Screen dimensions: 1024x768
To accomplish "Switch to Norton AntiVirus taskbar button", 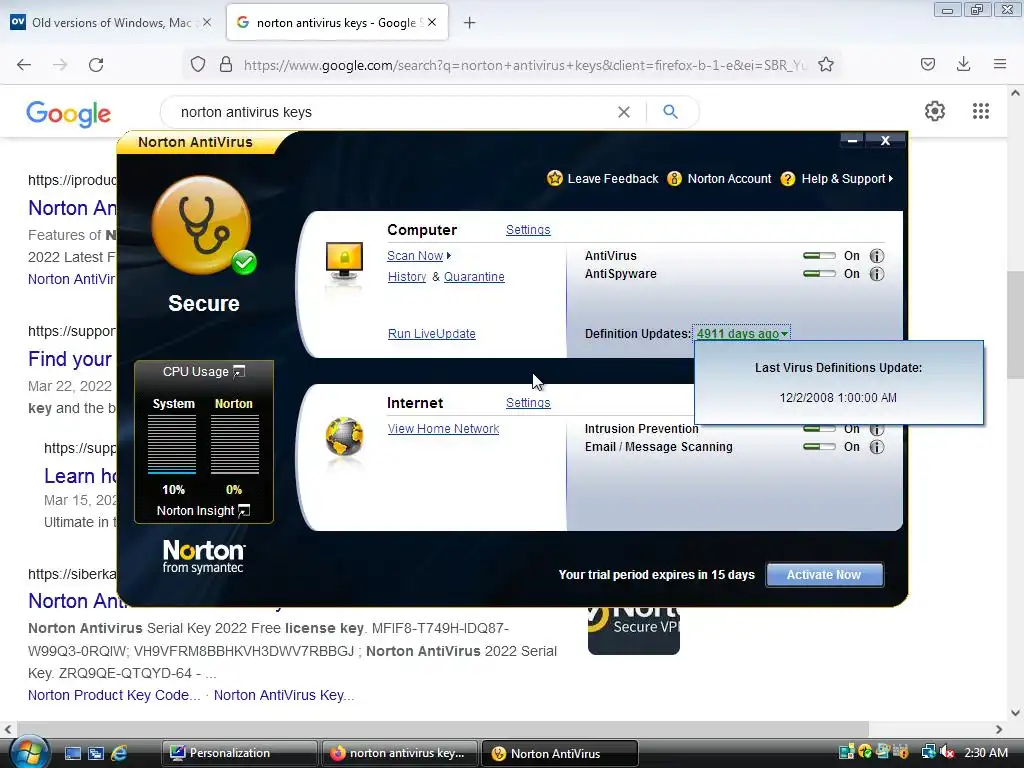I will coord(560,753).
